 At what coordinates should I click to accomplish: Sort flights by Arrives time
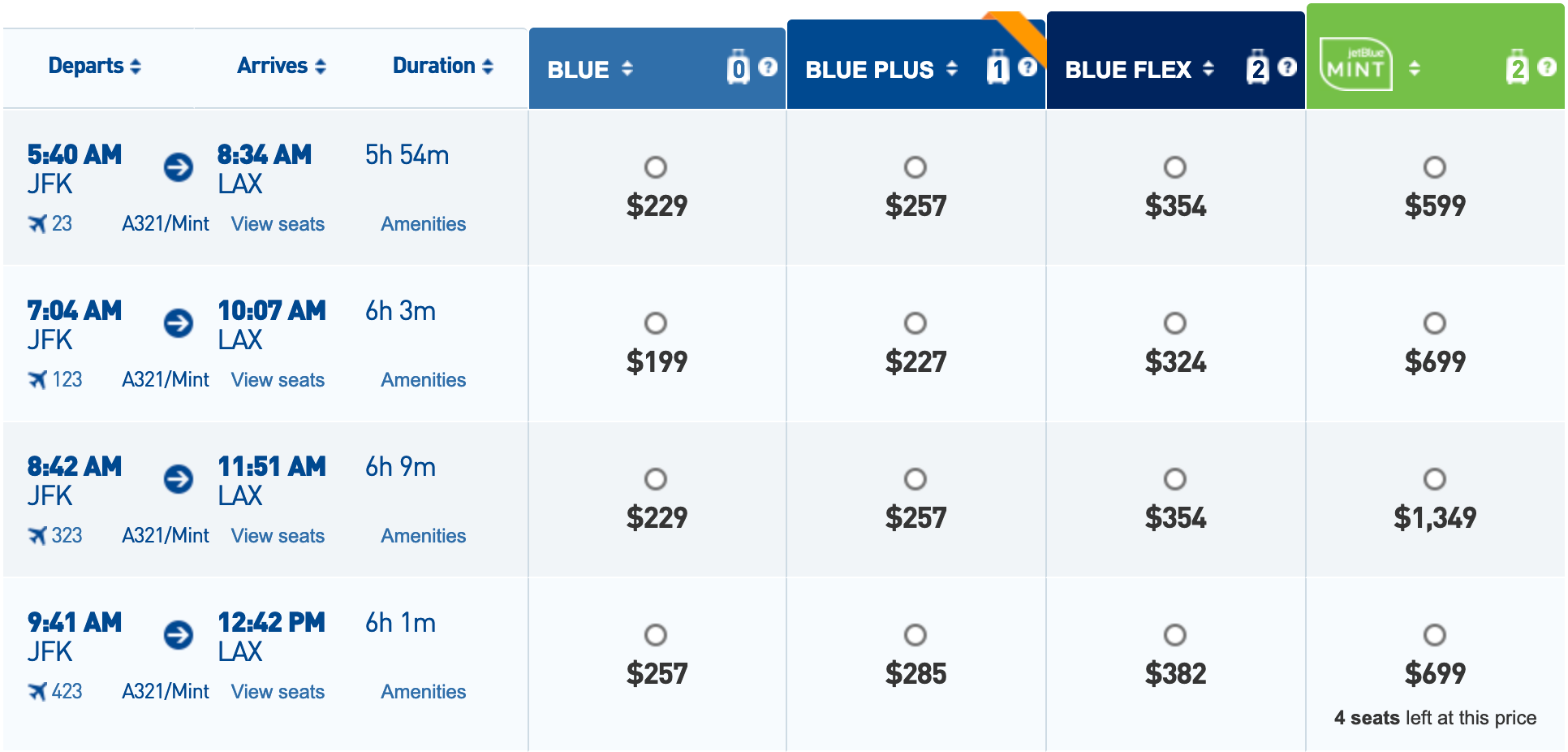coord(281,66)
